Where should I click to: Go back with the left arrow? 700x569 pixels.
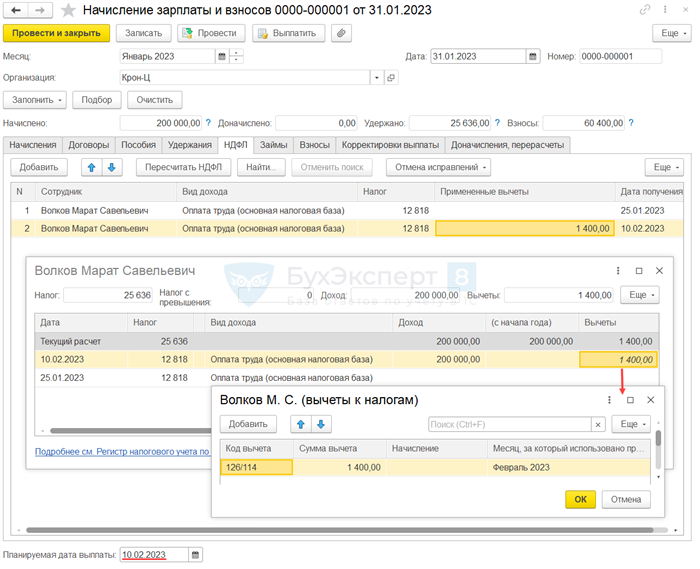coord(16,10)
